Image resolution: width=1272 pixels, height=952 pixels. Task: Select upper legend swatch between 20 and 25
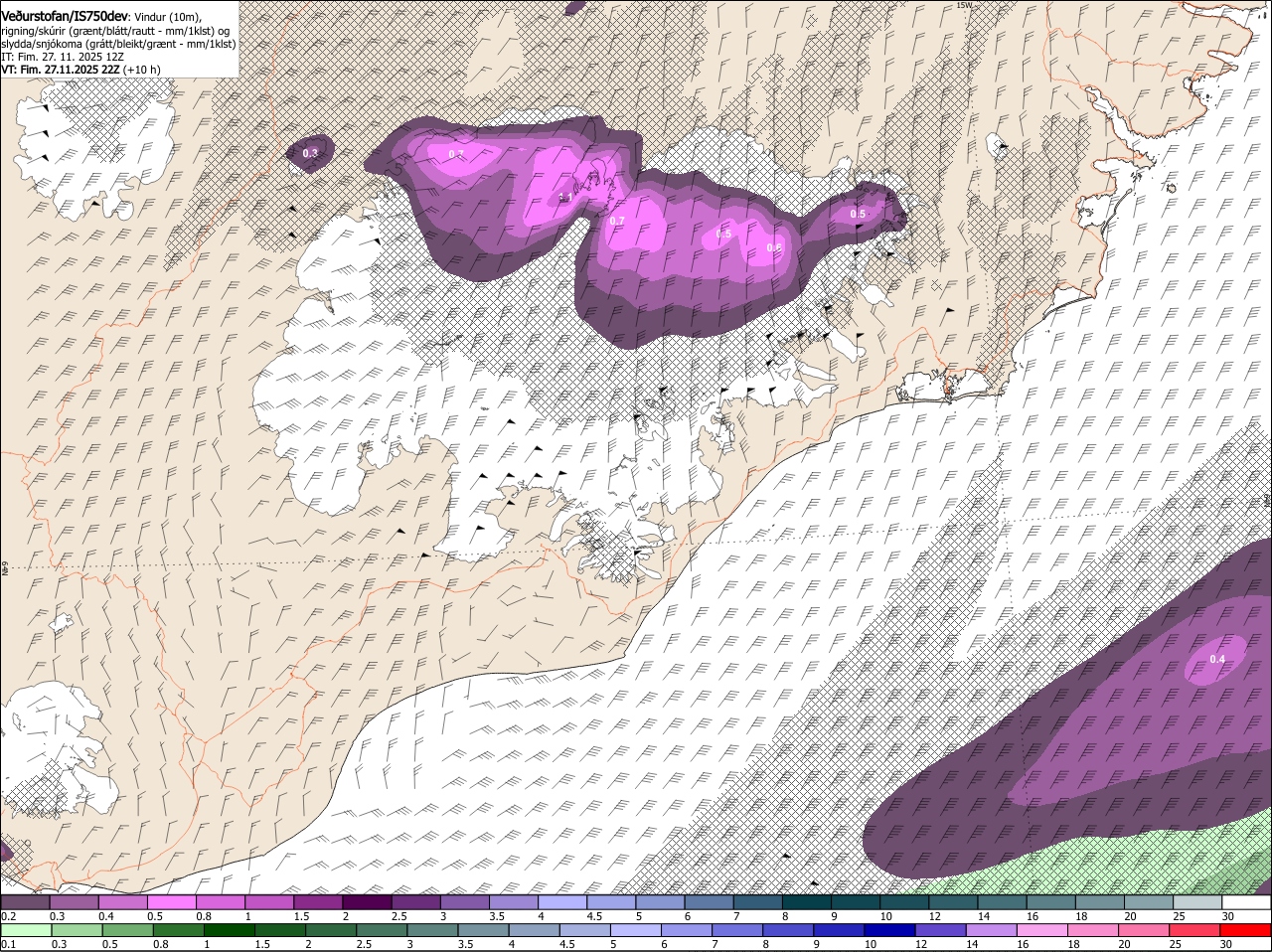1150,902
